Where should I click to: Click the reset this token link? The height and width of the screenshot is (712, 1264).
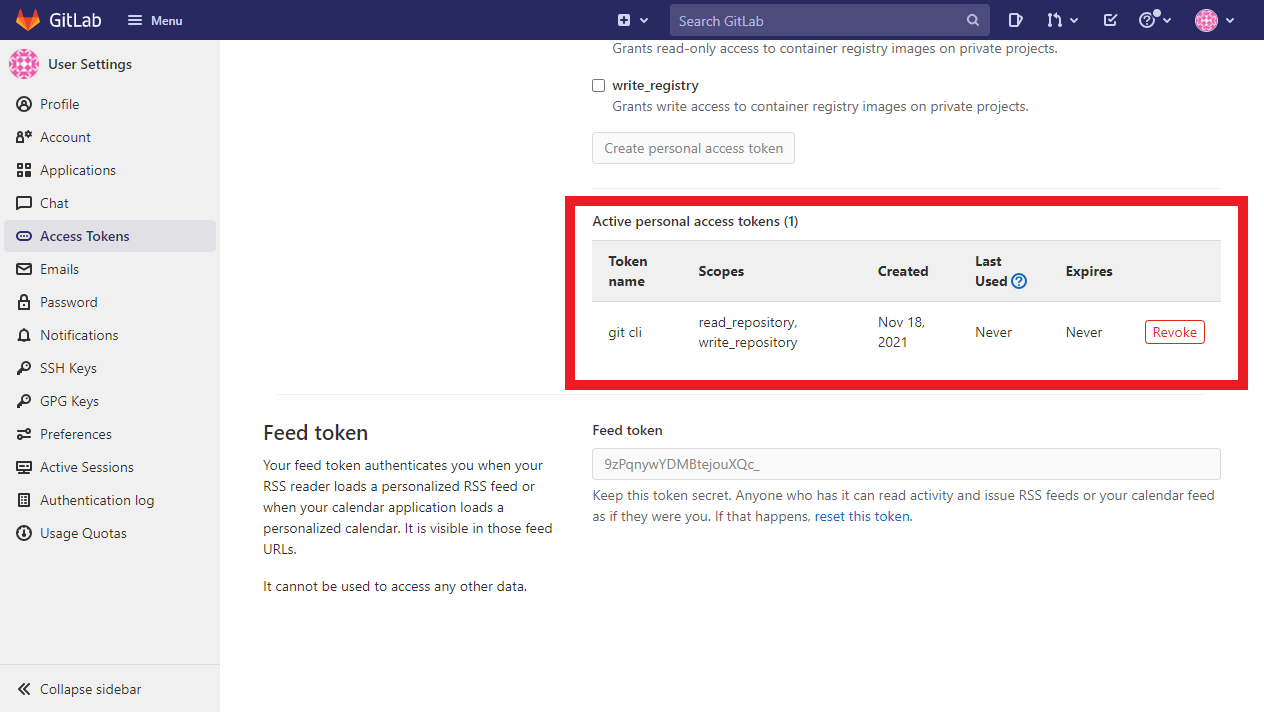coord(862,517)
